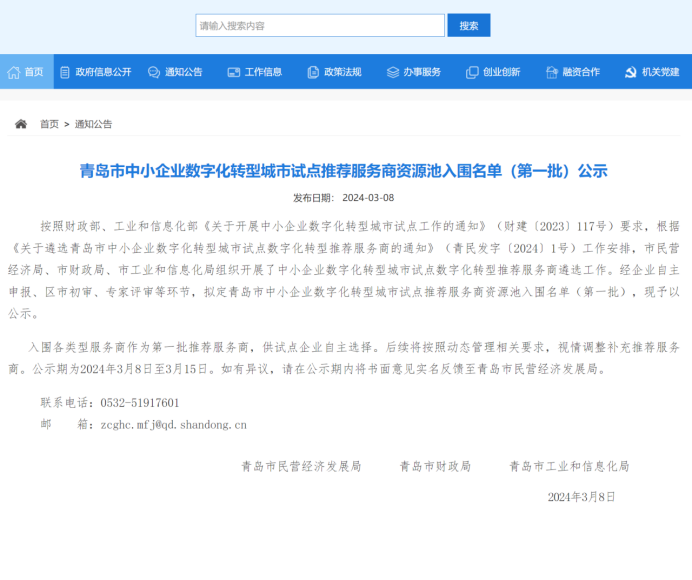
Task: Click the 政府信息公开 document icon
Action: (66, 72)
